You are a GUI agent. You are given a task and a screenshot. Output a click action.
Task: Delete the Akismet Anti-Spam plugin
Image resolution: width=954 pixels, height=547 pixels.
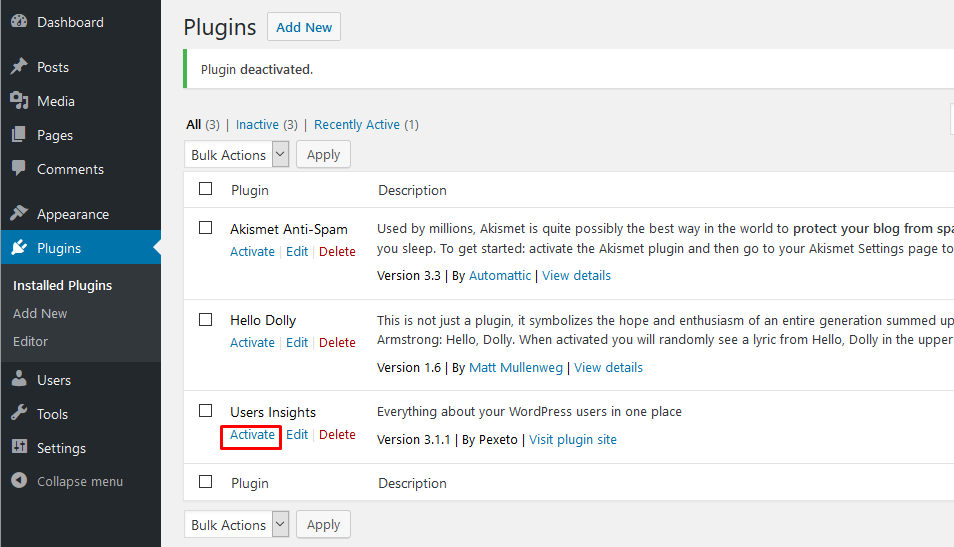(x=337, y=252)
